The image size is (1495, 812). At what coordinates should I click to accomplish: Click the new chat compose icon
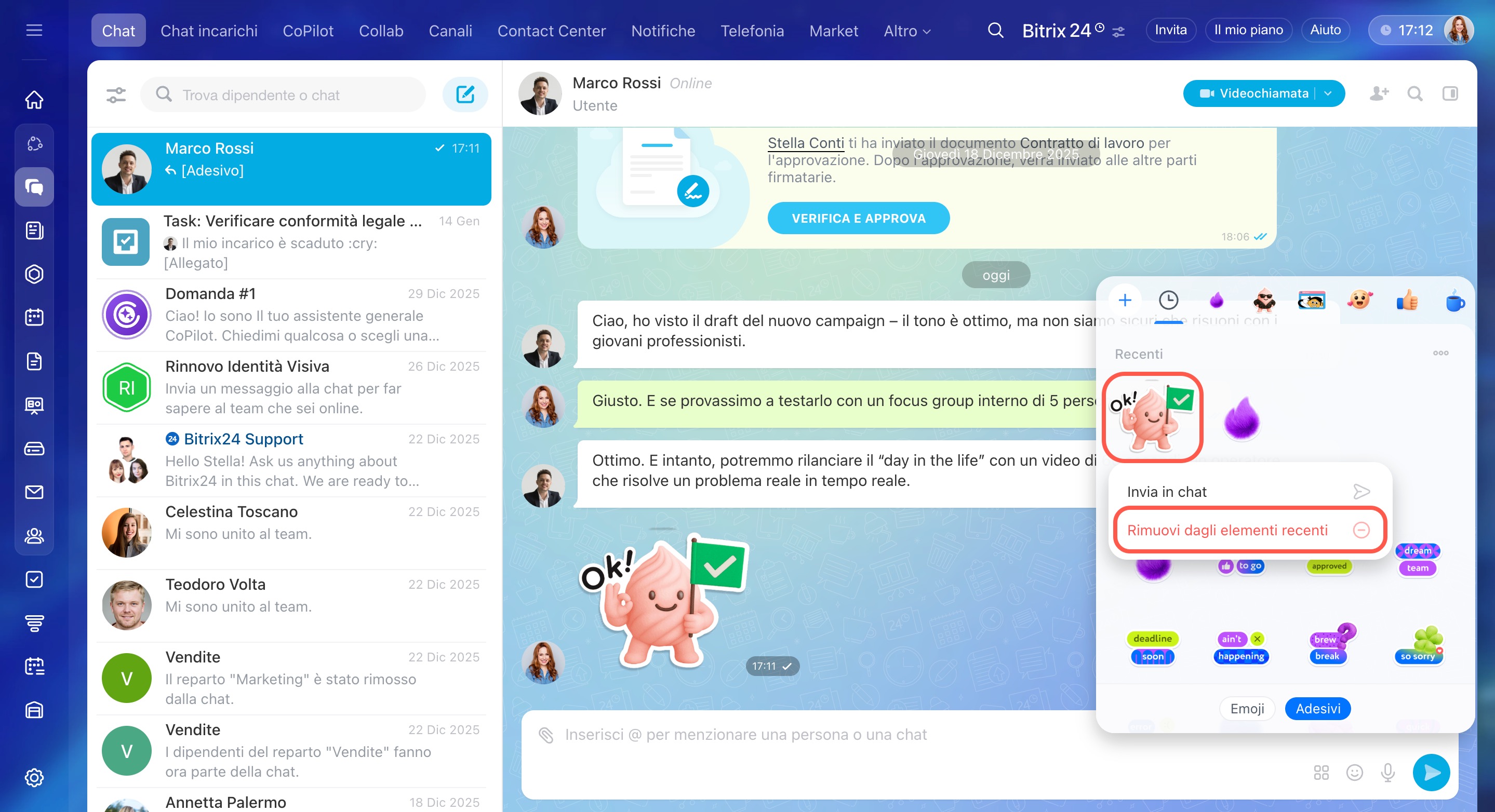click(x=465, y=94)
